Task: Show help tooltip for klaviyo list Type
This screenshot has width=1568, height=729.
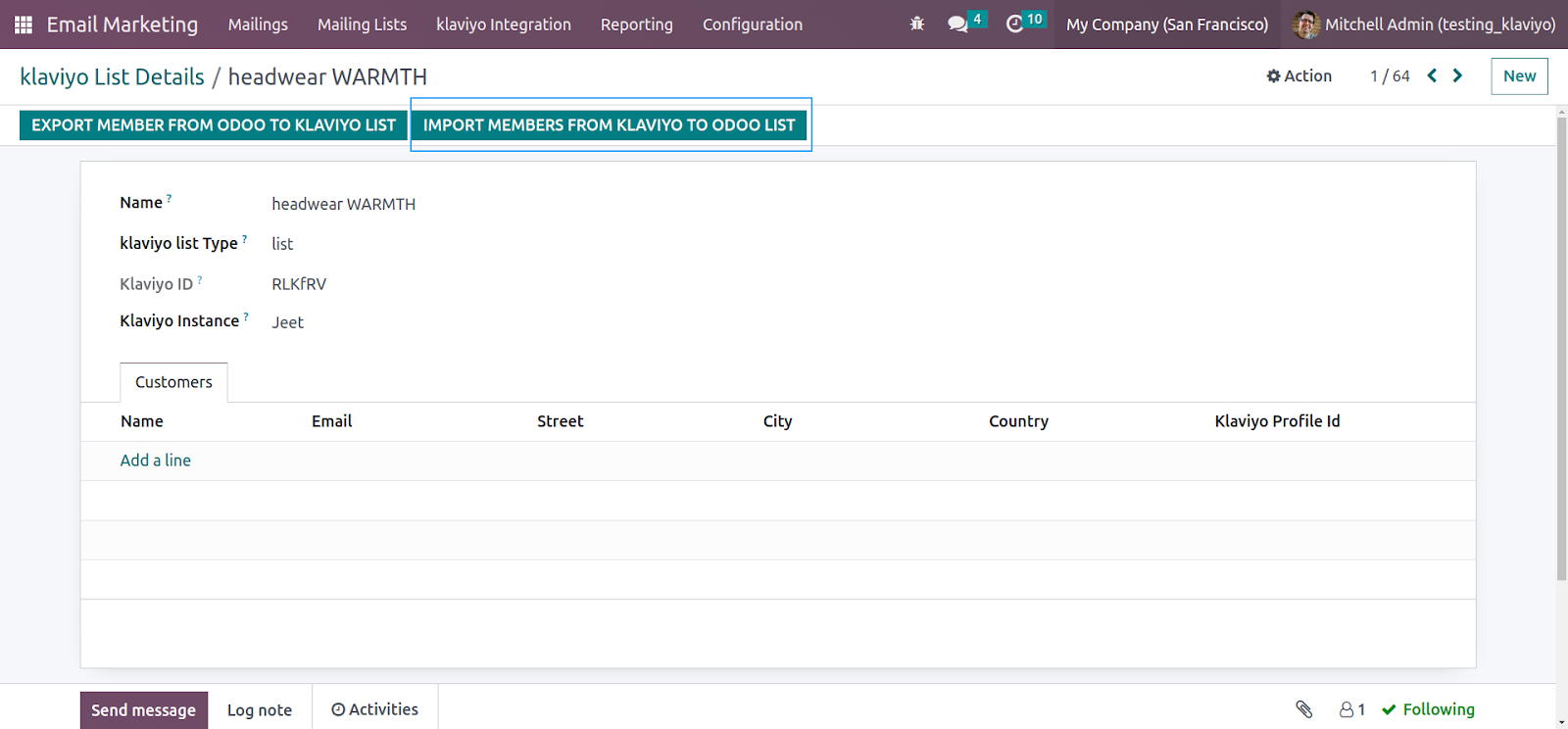Action: click(244, 238)
